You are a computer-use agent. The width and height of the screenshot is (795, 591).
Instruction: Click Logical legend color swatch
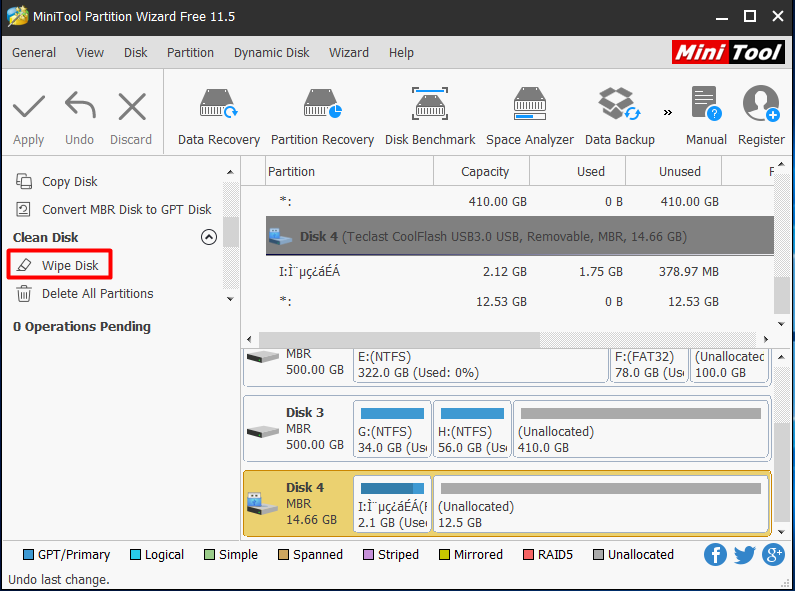135,555
